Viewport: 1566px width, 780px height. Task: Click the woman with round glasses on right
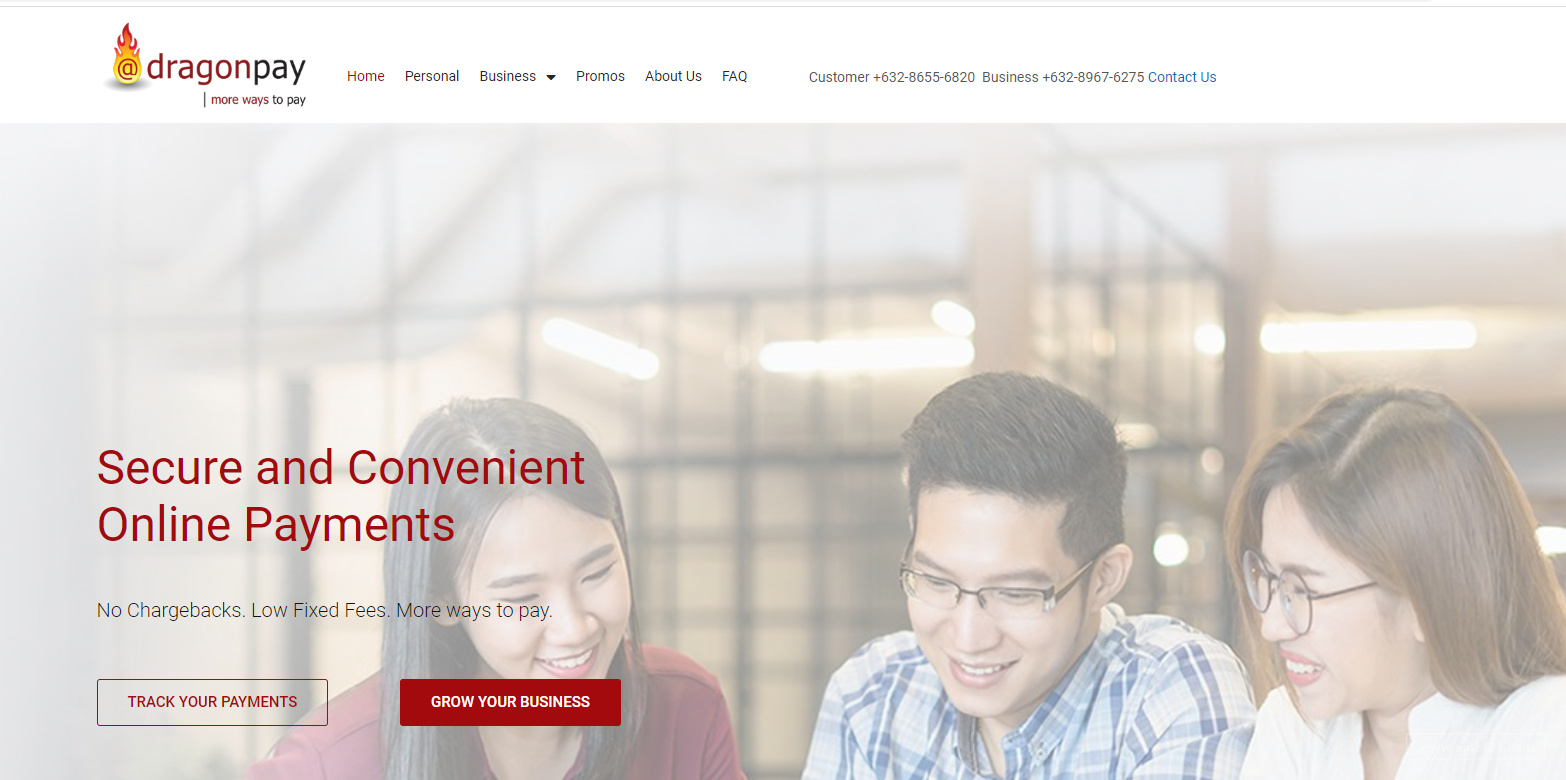point(1400,590)
